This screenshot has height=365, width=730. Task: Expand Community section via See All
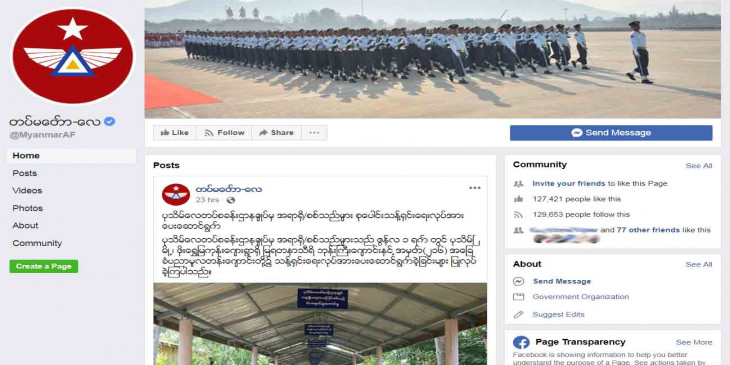point(699,166)
